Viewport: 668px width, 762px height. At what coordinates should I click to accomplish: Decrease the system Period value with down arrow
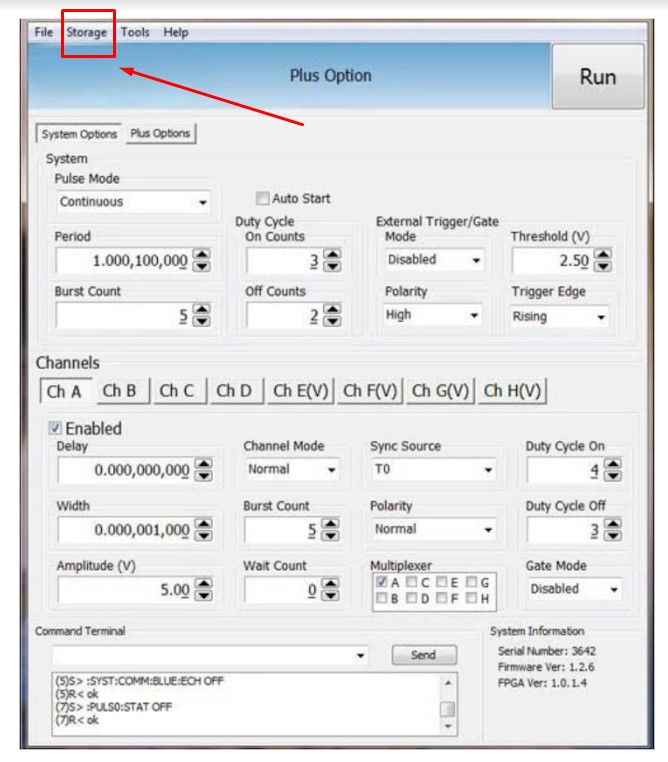tap(202, 266)
